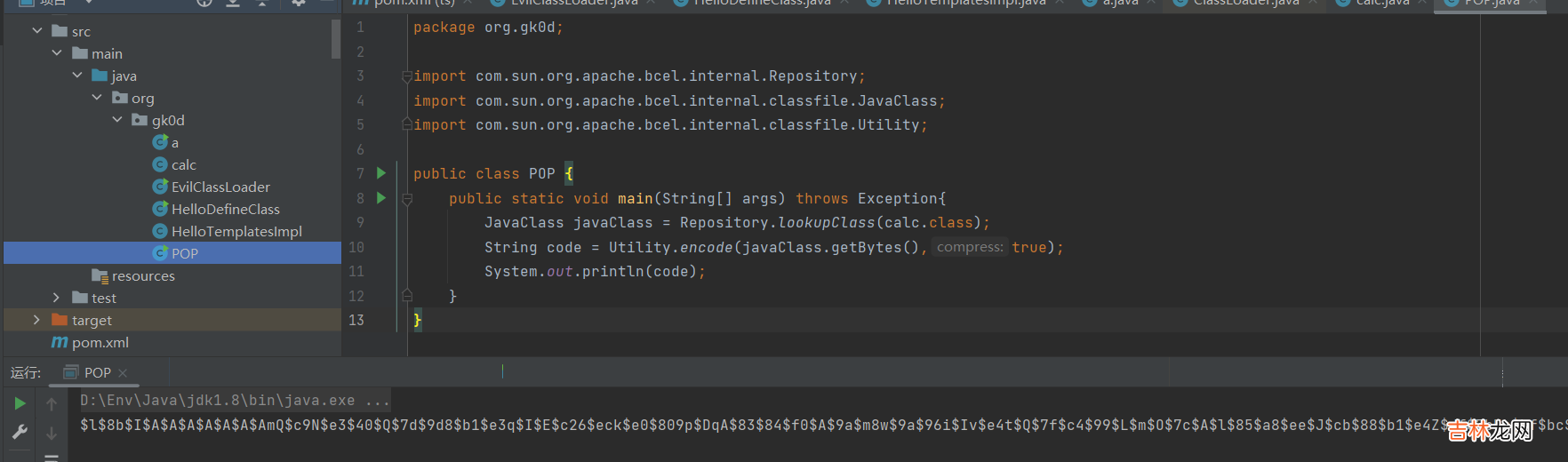Click the down arrow in the Run console

[52, 433]
